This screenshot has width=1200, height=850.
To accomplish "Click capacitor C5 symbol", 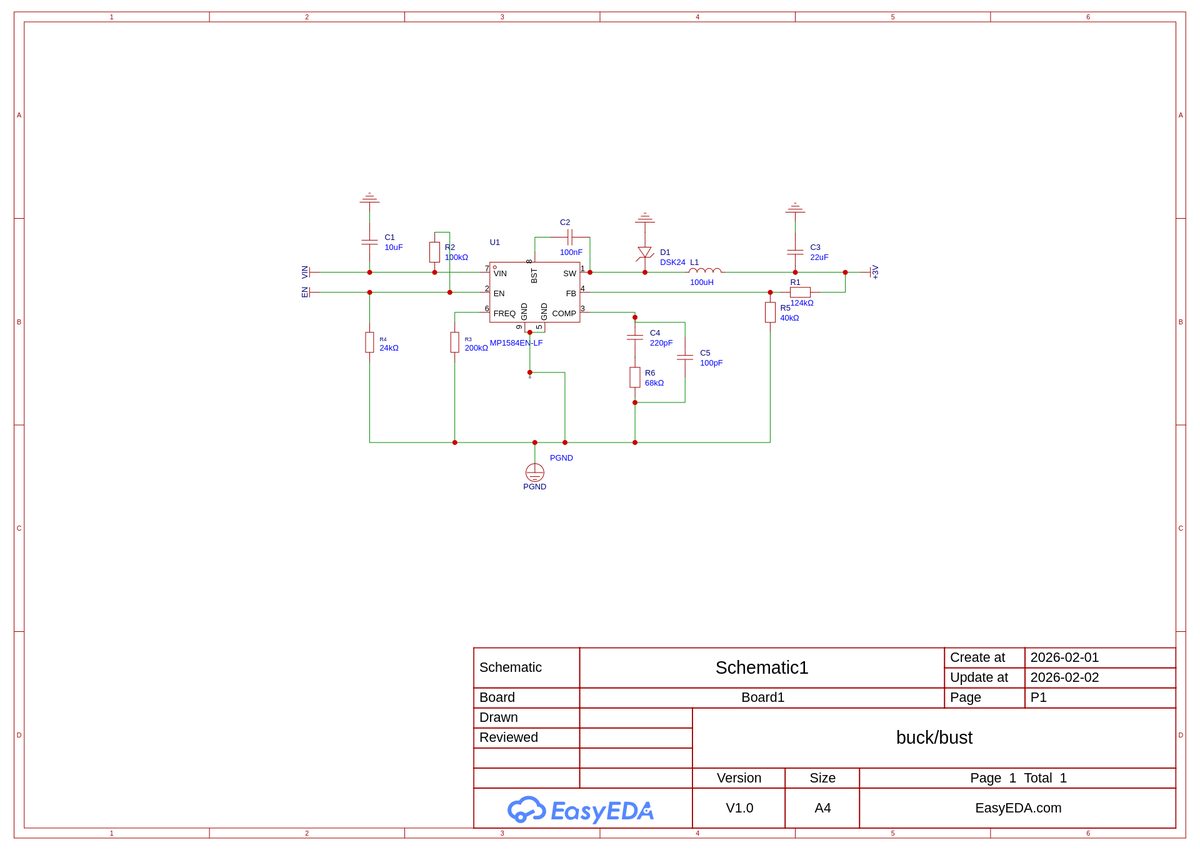I will (x=685, y=357).
